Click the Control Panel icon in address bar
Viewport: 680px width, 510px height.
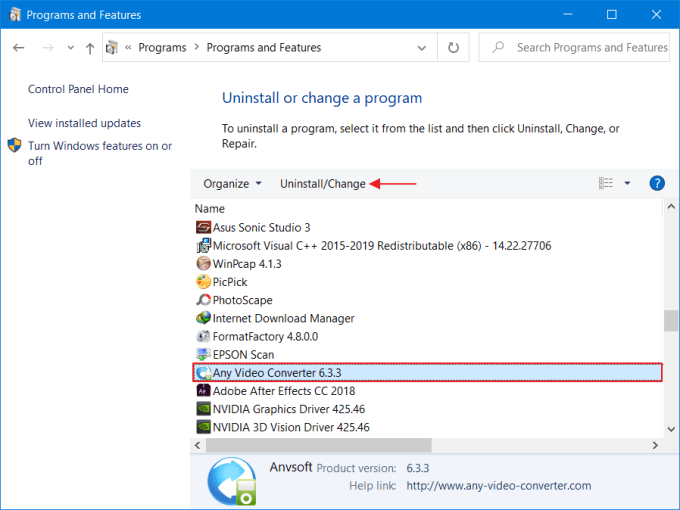112,47
